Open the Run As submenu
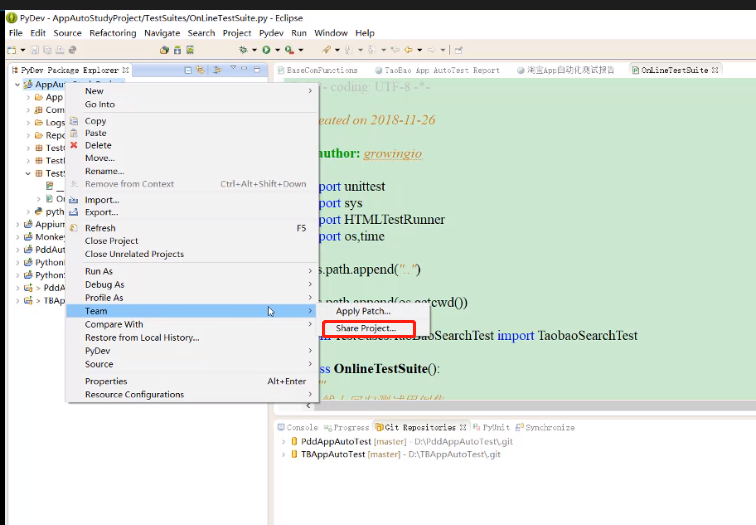756x525 pixels. (x=192, y=271)
